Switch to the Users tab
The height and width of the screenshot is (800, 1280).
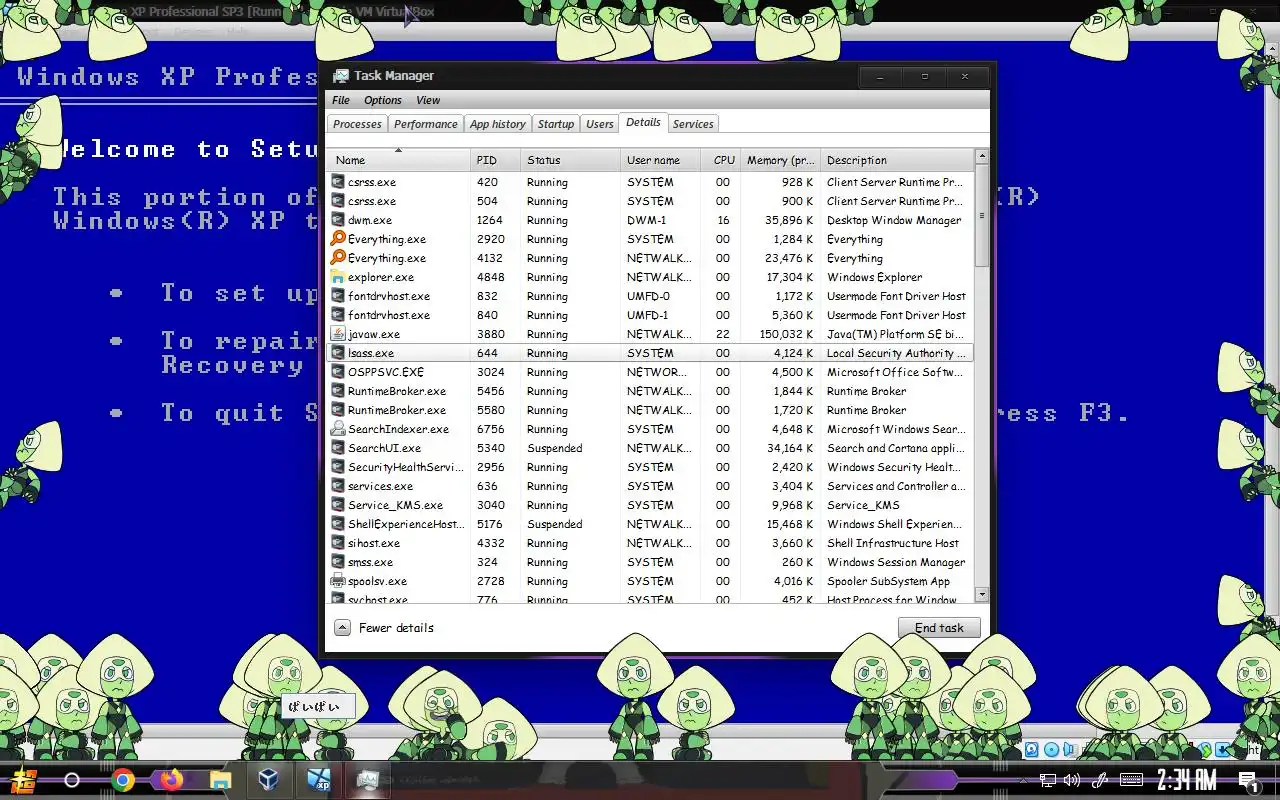599,124
